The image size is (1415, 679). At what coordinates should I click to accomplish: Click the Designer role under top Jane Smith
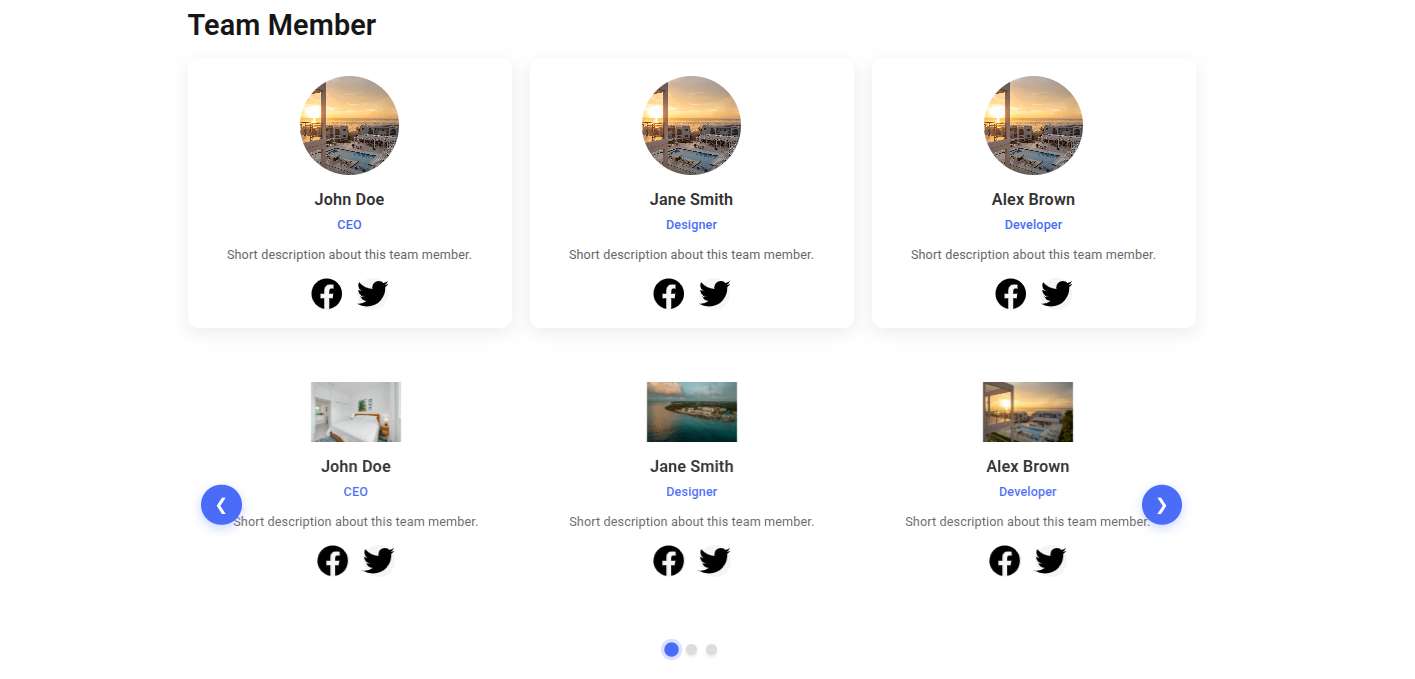[692, 225]
